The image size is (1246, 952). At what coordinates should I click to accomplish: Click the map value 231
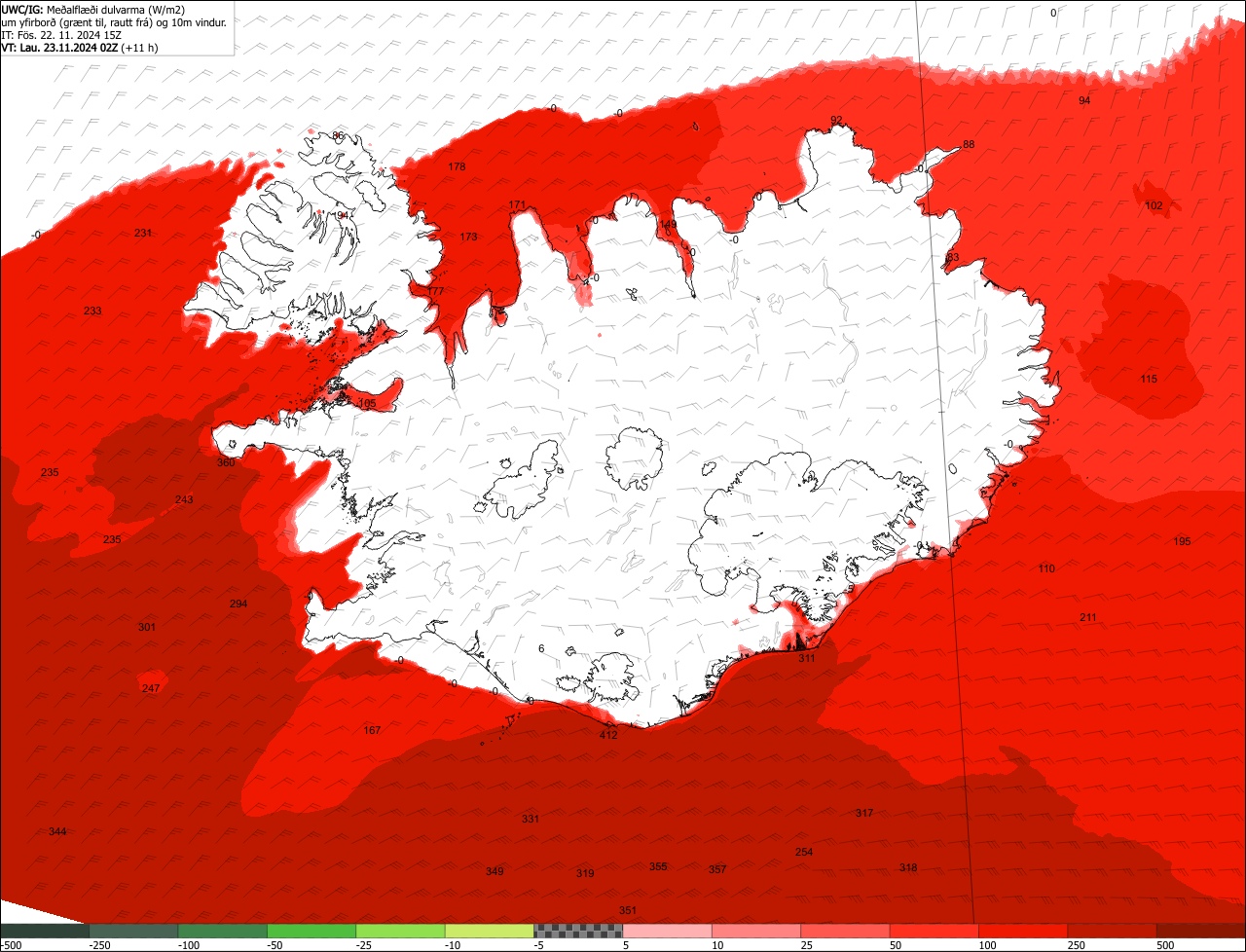click(143, 233)
